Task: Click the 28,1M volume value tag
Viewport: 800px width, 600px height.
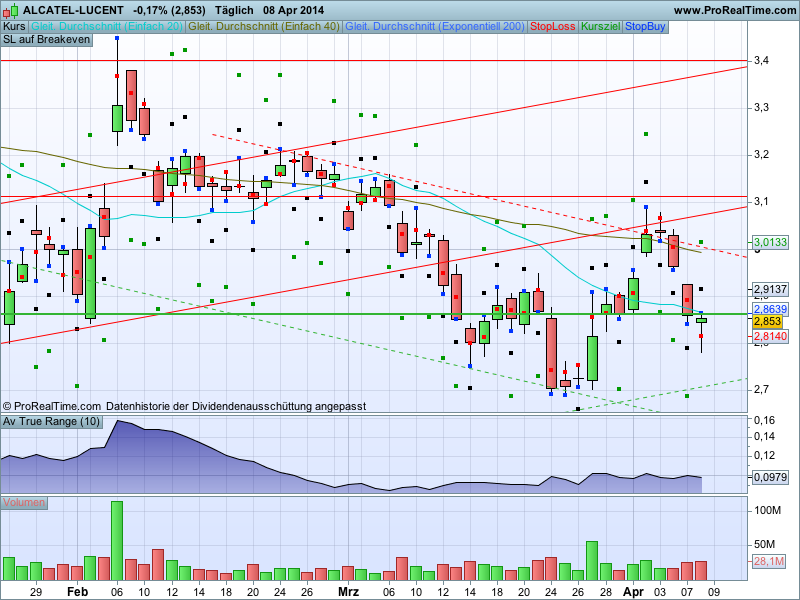Action: (769, 562)
